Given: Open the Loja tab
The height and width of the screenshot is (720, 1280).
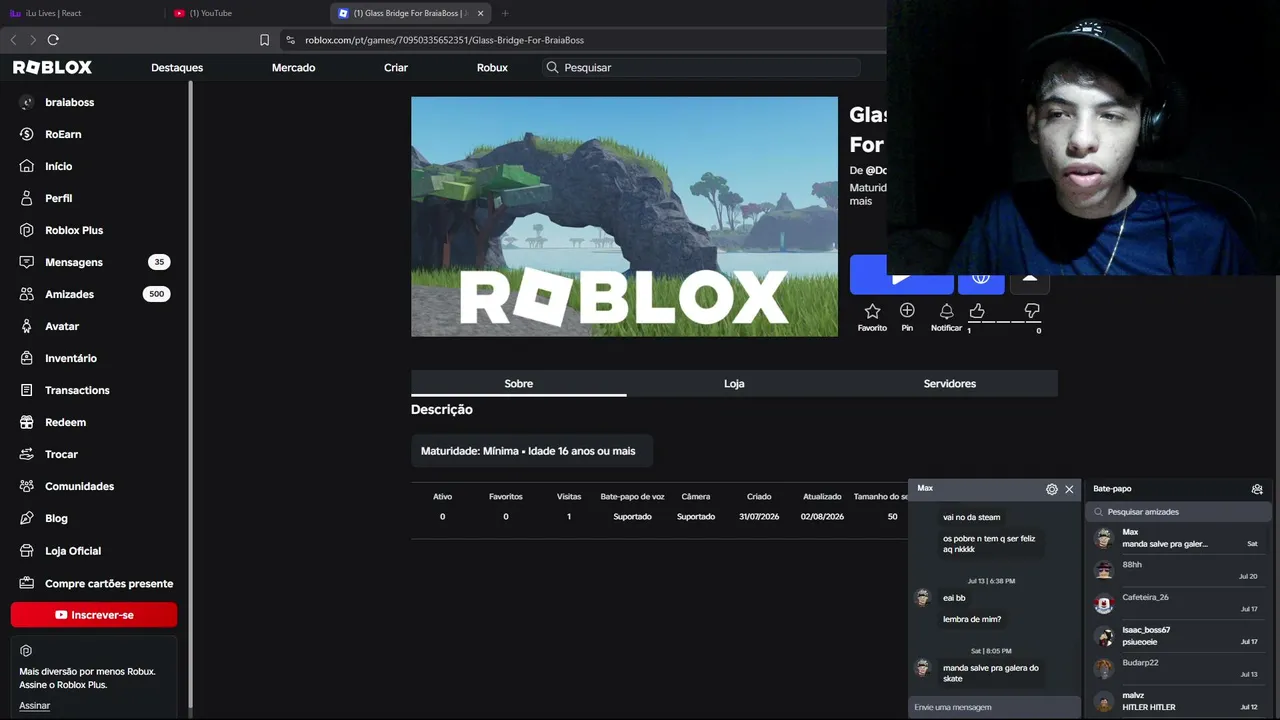Looking at the screenshot, I should pos(734,384).
